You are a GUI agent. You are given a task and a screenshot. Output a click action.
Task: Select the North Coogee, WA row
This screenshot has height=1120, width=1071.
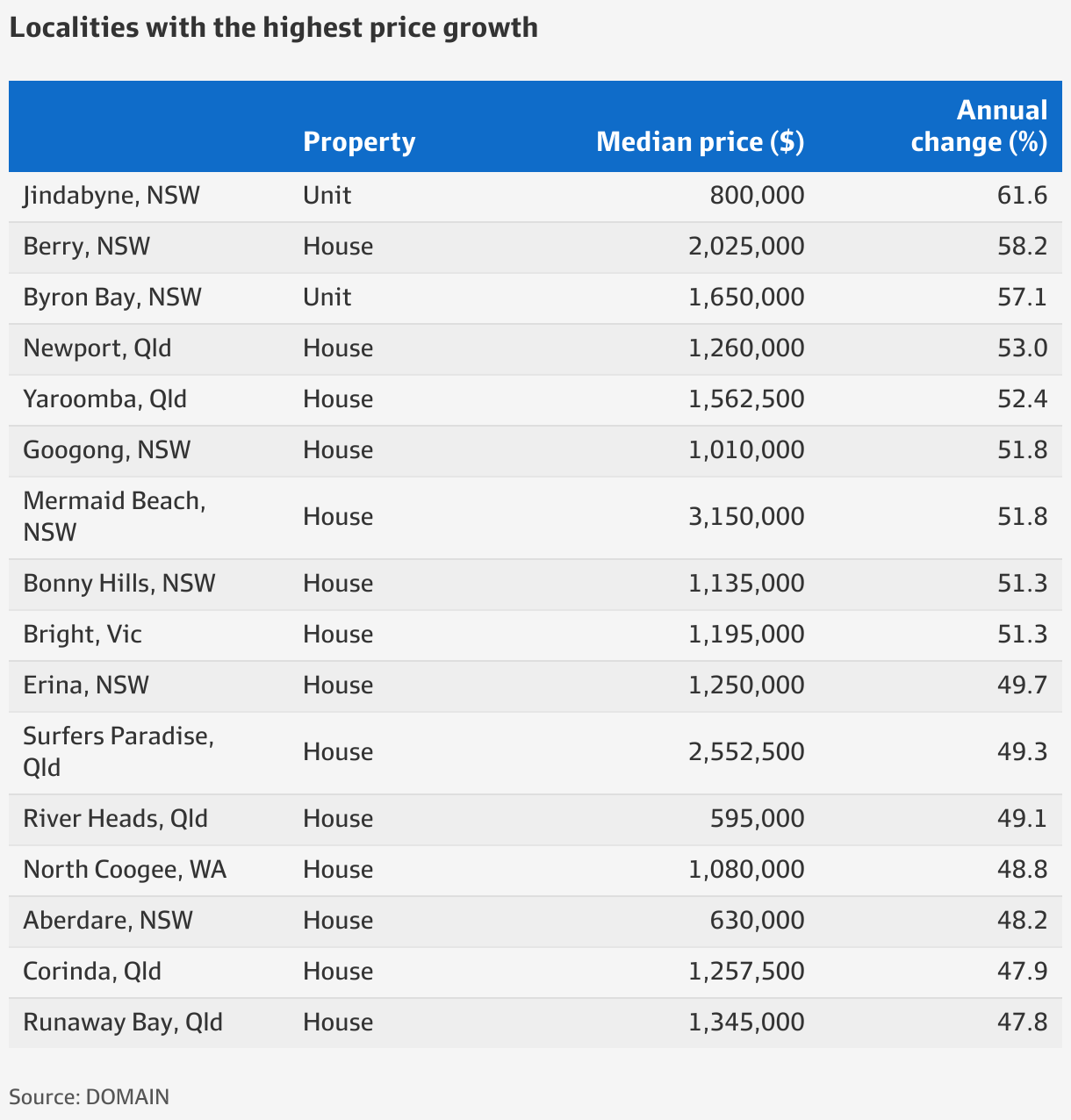pos(535,871)
